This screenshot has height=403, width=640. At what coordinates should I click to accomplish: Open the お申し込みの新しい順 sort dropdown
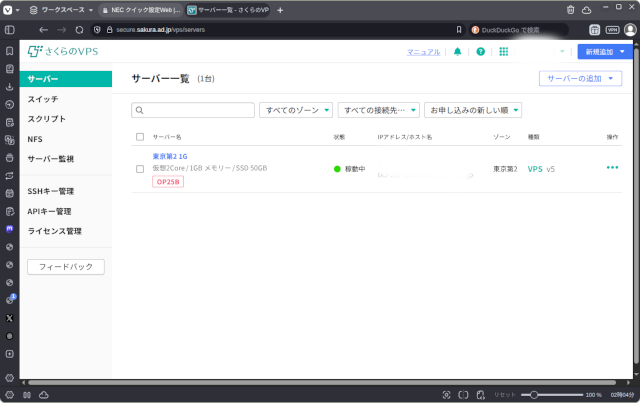(473, 110)
